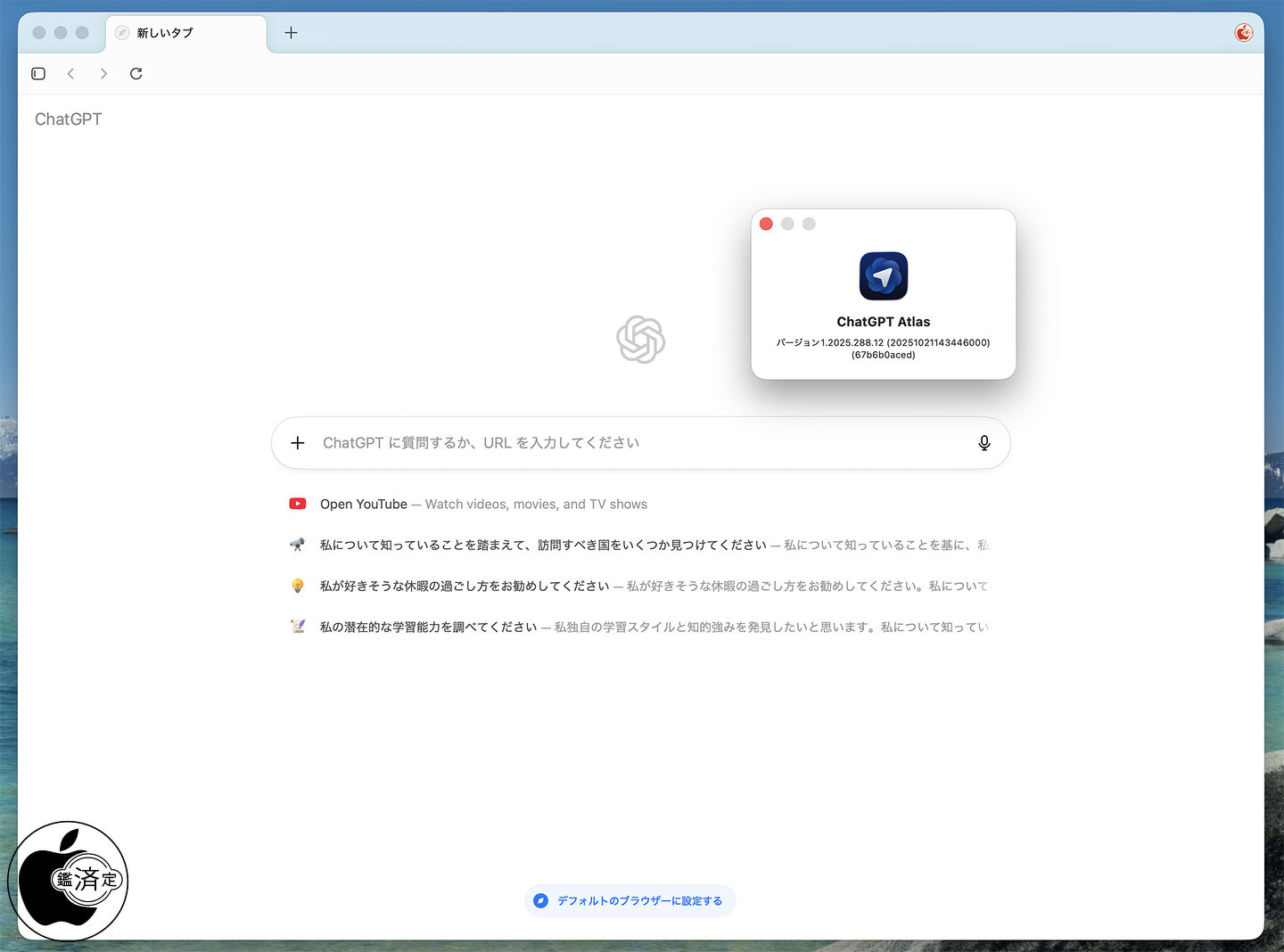Click the ChatGPT label at top left
Image resolution: width=1284 pixels, height=952 pixels.
click(x=69, y=119)
